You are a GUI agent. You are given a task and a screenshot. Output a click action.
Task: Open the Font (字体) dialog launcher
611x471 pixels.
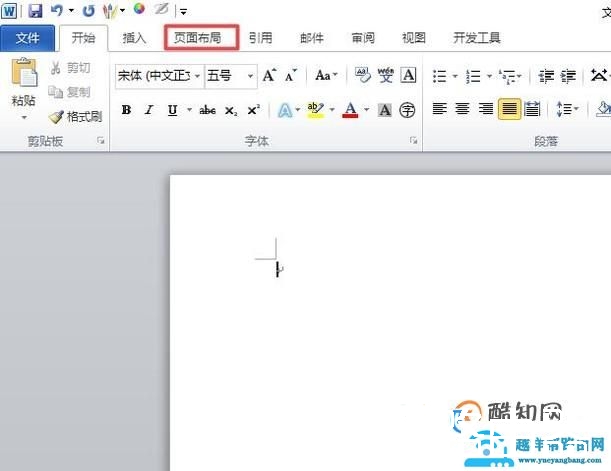coord(413,140)
